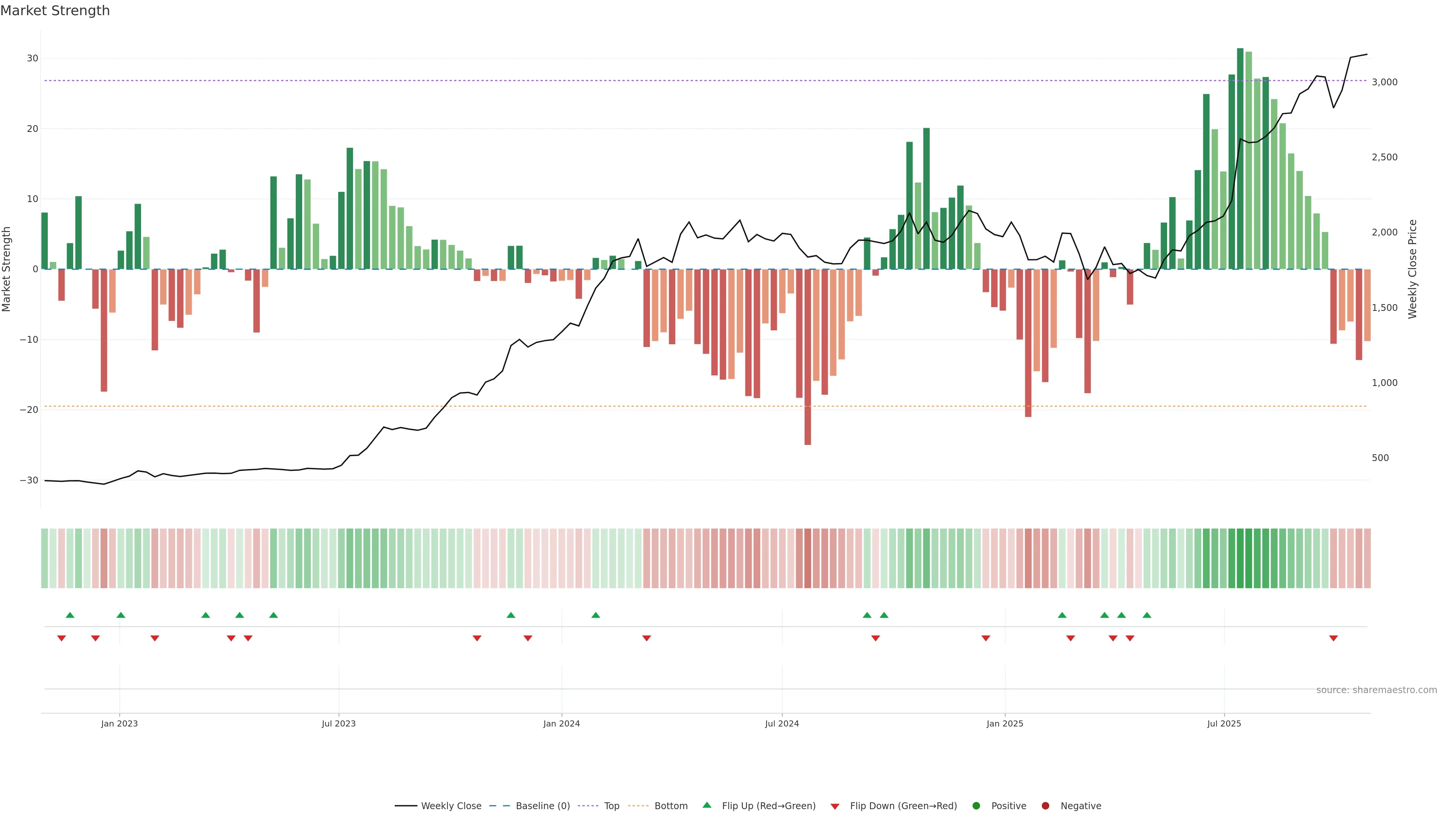Click the flip-up triangle just after Jan 2024

point(596,615)
